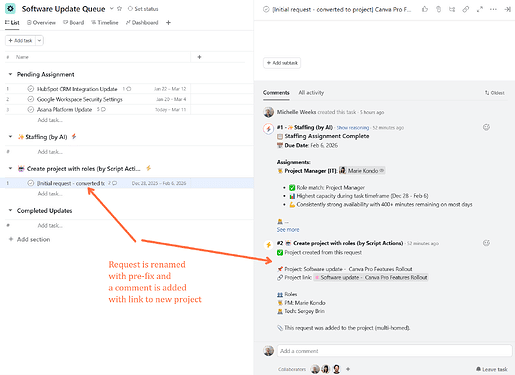Add task under Staffing (by AI)

(50, 152)
